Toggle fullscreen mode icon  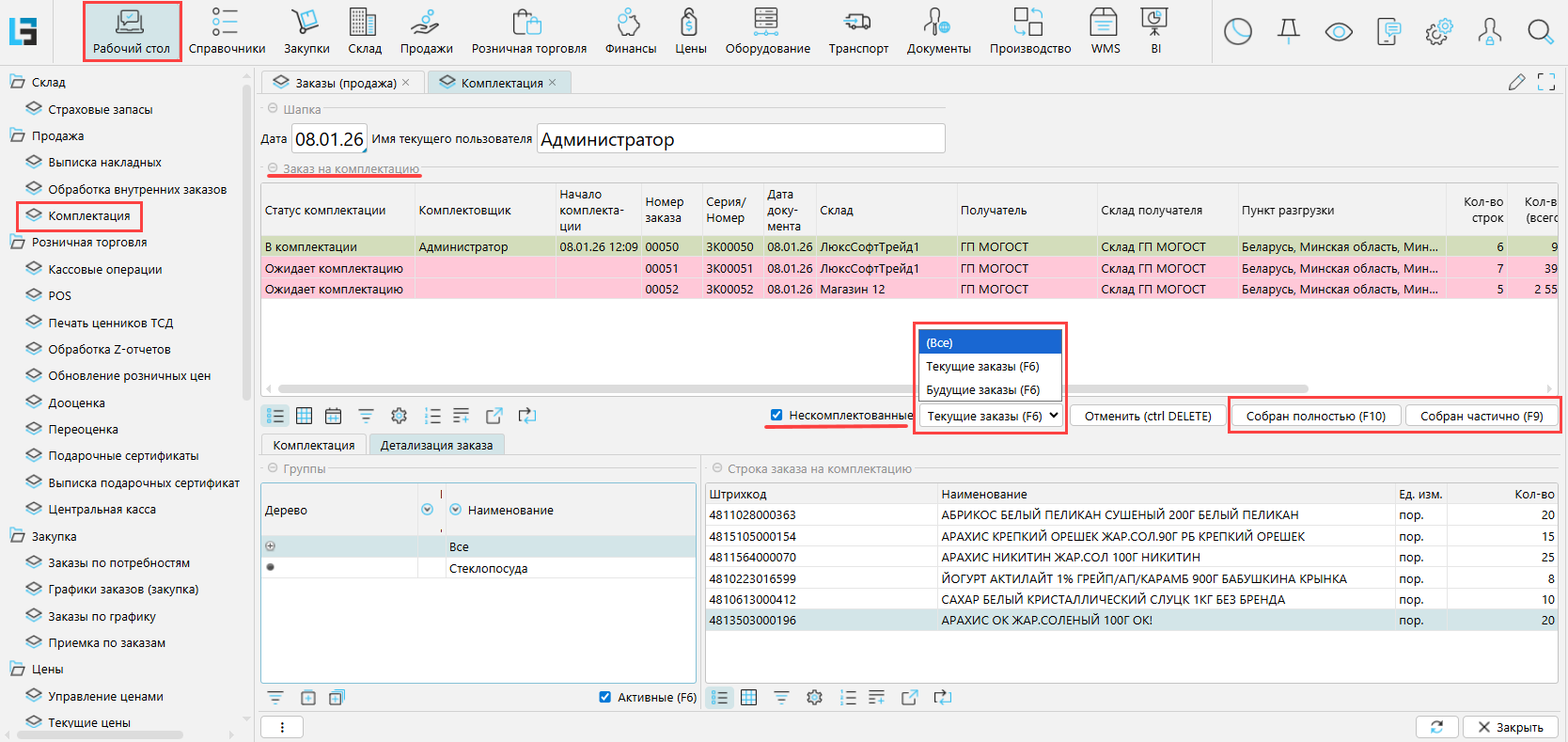point(1546,83)
